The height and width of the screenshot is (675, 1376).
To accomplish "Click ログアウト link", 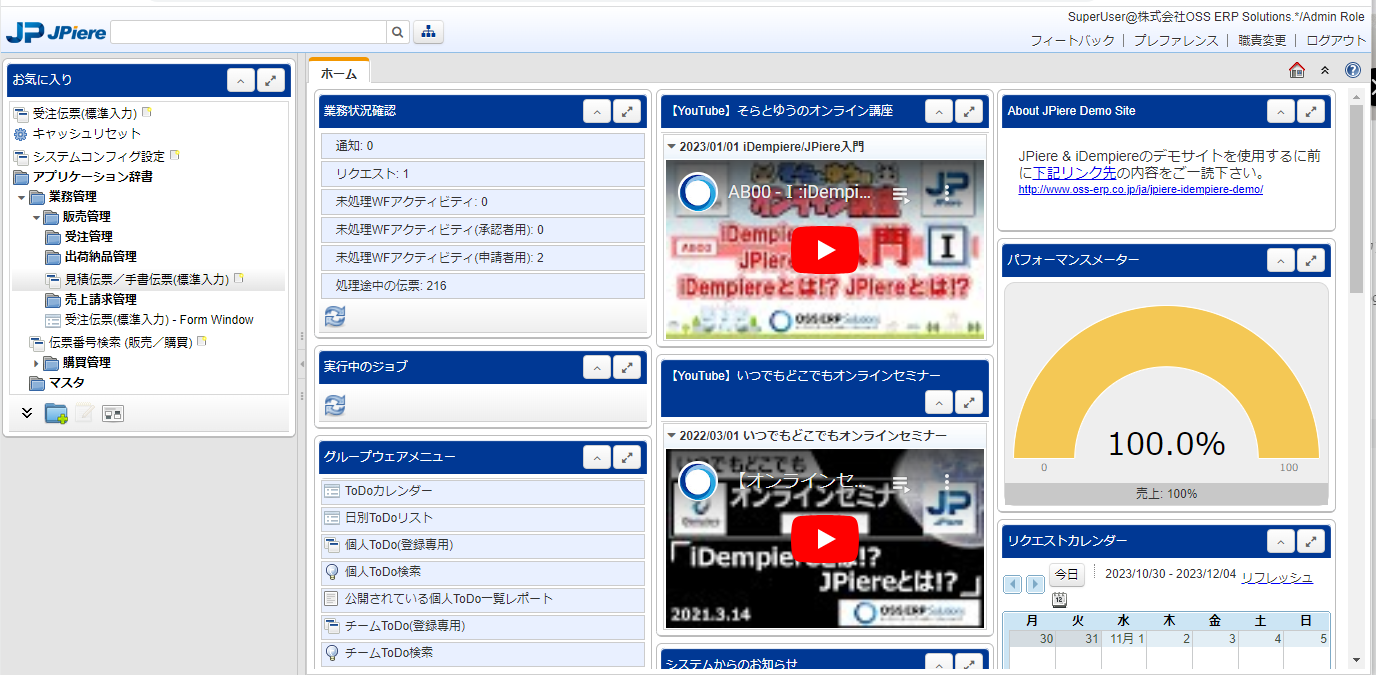I will [1336, 41].
